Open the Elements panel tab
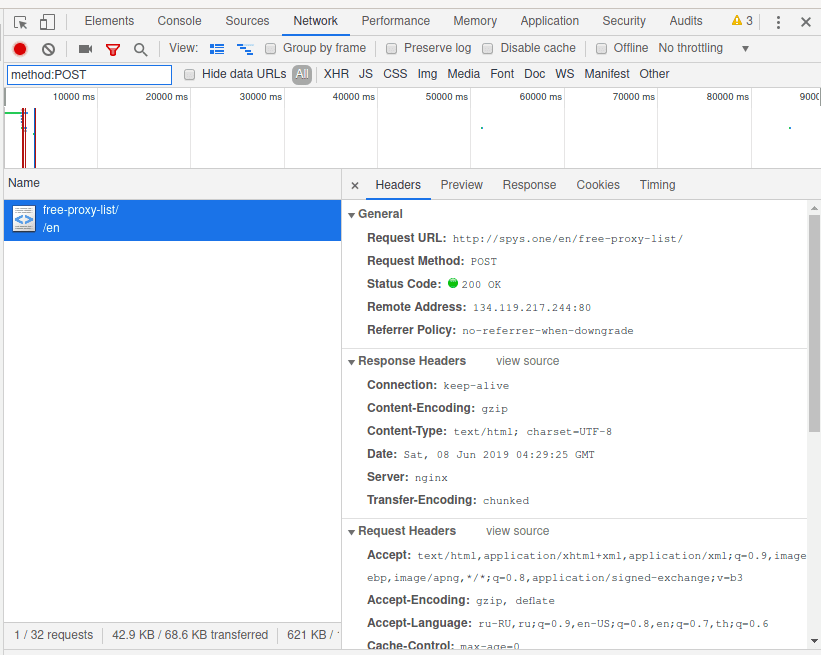This screenshot has width=821, height=655. [109, 20]
